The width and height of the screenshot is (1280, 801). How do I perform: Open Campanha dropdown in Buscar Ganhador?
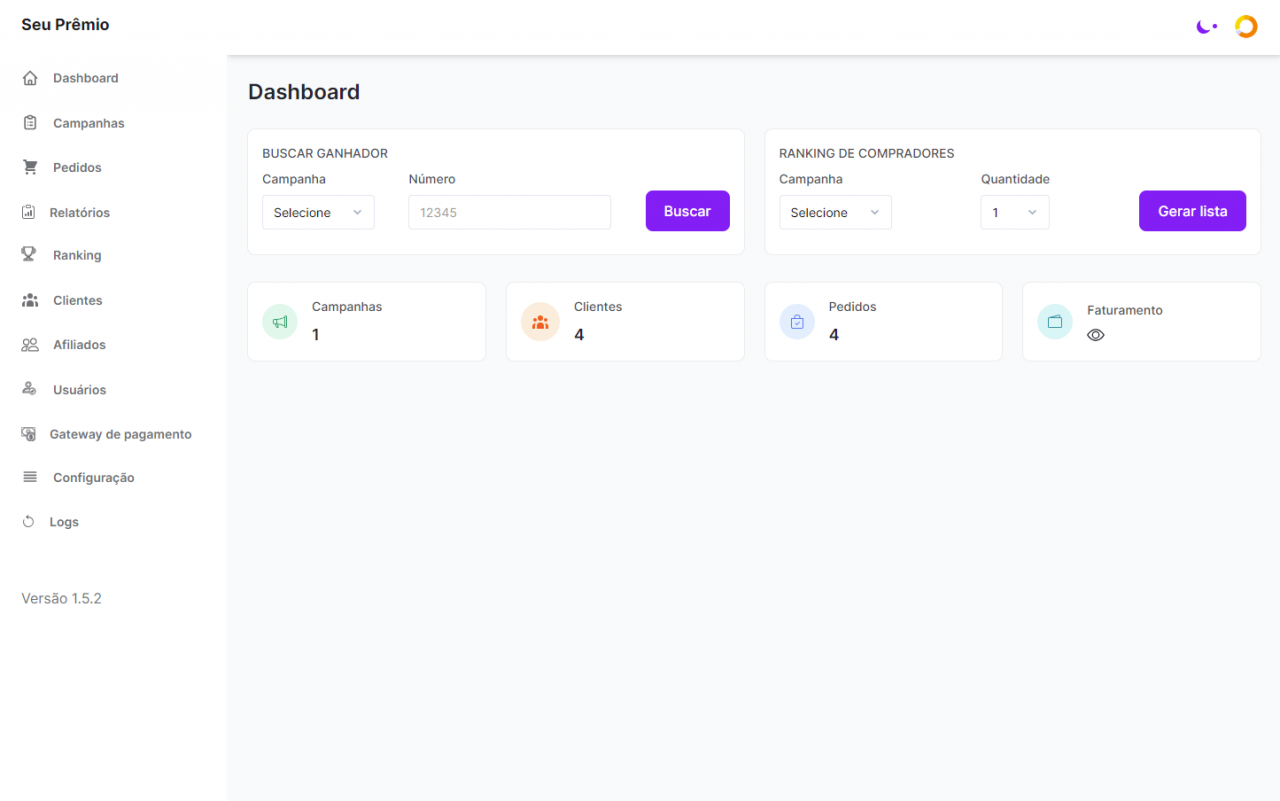(x=318, y=212)
